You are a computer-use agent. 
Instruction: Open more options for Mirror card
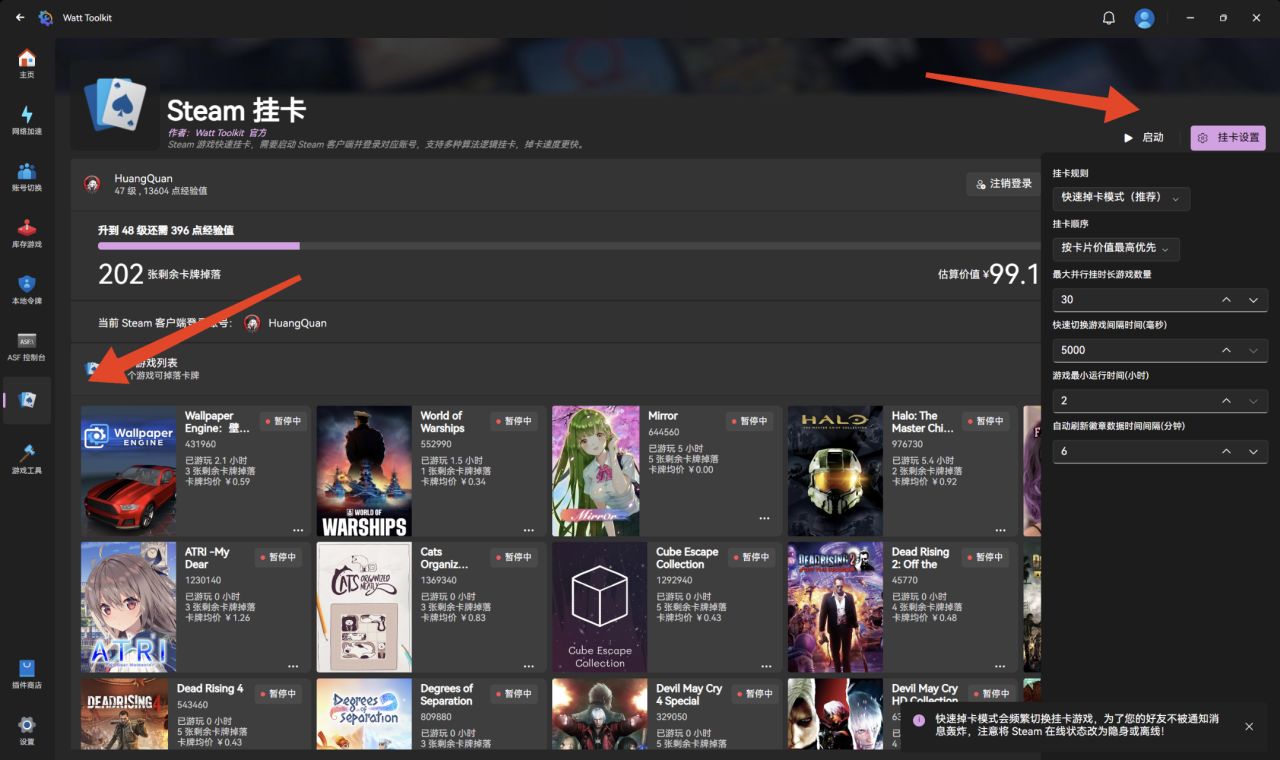(765, 519)
